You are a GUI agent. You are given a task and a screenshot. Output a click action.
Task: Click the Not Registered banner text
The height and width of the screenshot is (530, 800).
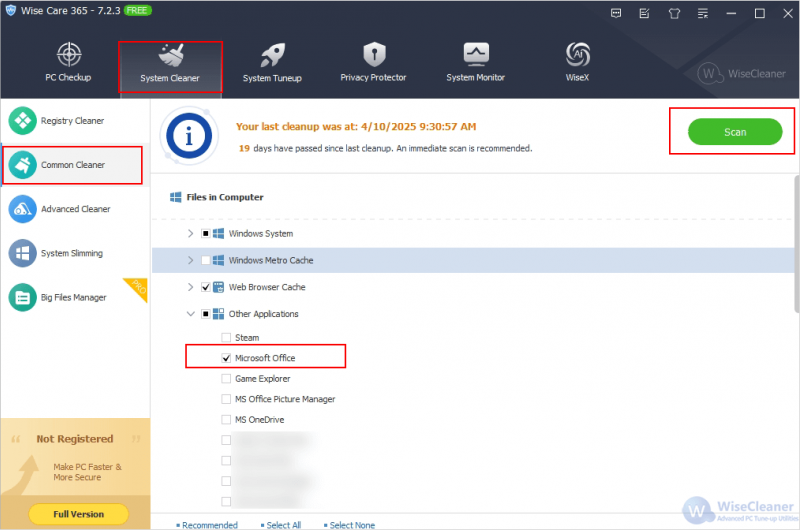[74, 439]
